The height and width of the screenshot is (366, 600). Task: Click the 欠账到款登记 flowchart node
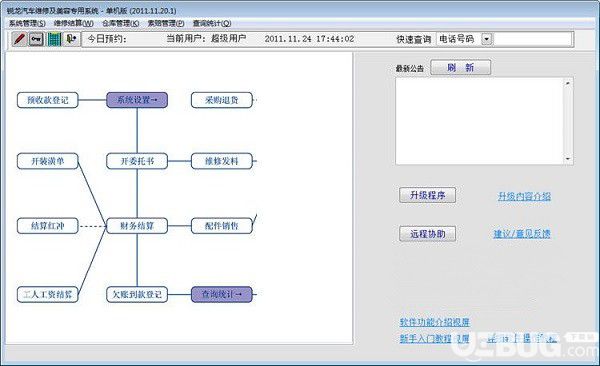pos(137,294)
